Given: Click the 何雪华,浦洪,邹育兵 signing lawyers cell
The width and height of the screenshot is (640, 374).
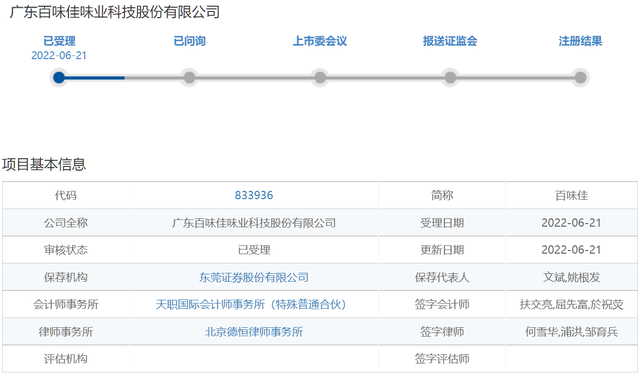Looking at the screenshot, I should pos(571,332).
